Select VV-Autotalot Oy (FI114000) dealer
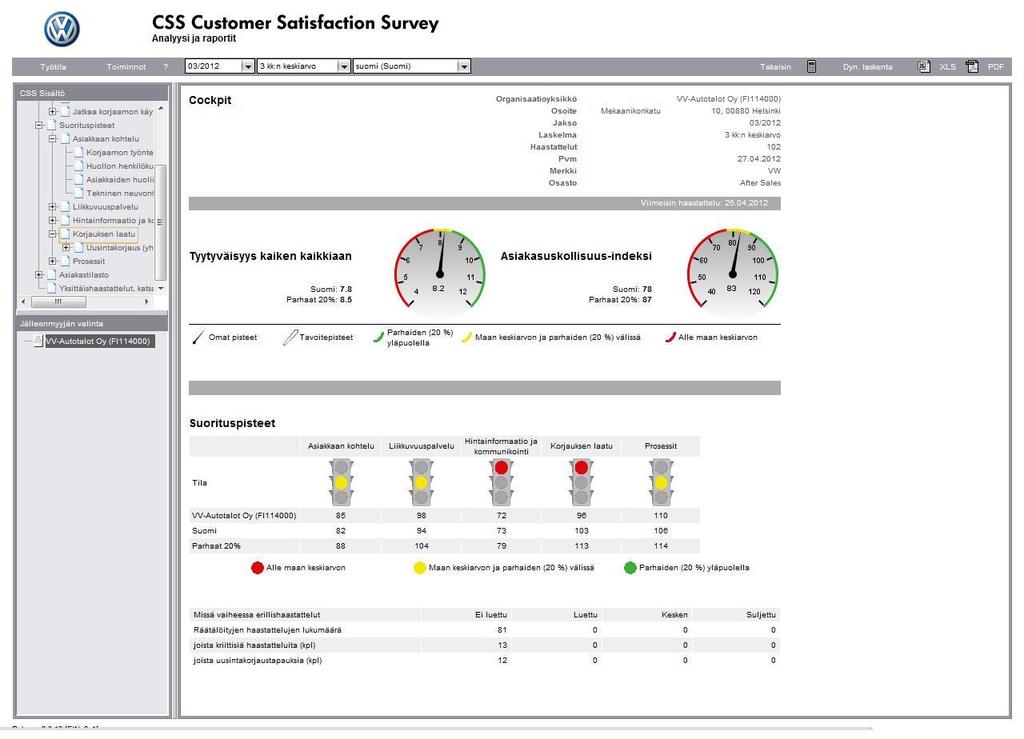1024x739 pixels. (98, 341)
